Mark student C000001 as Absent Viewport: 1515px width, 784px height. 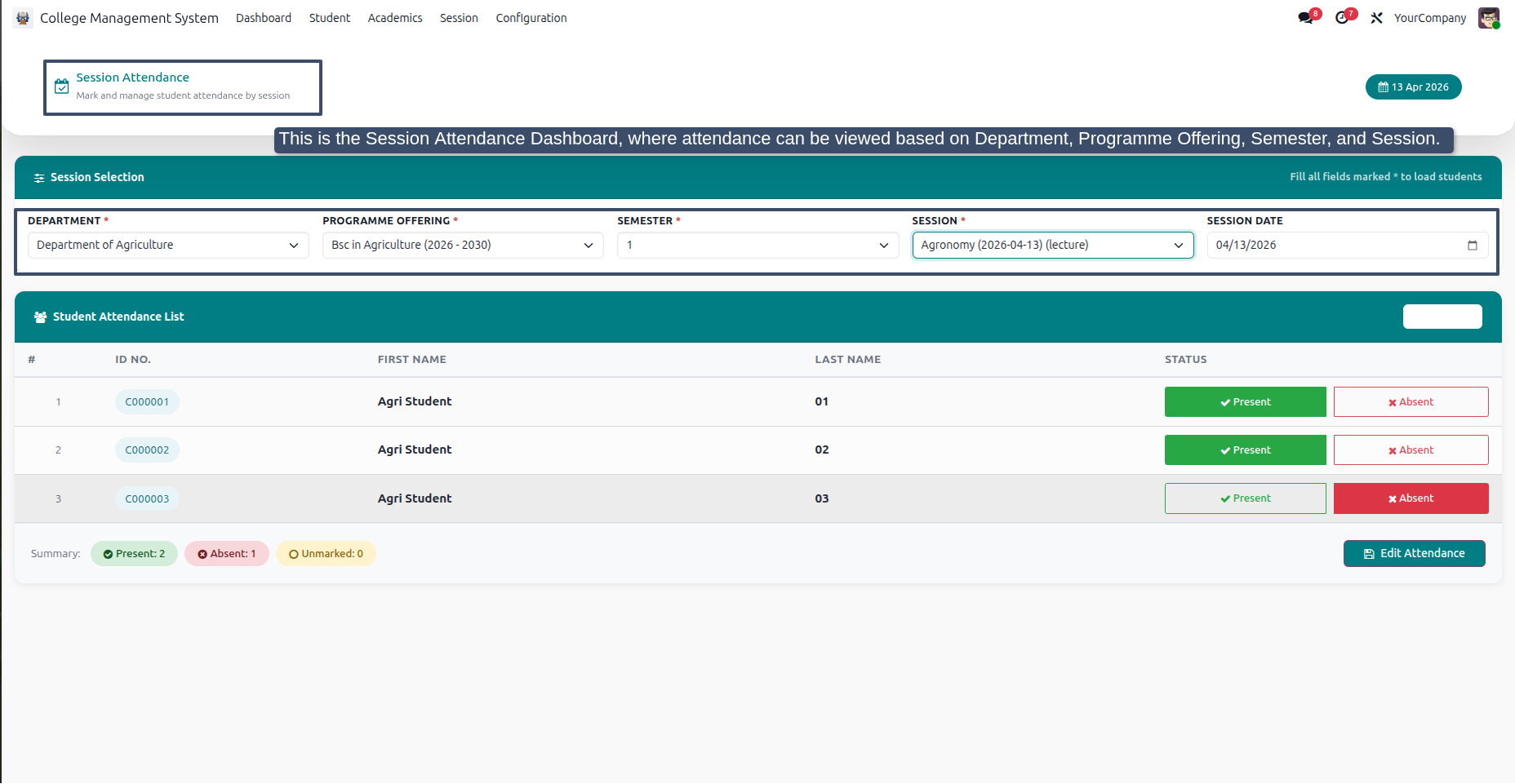(1411, 402)
